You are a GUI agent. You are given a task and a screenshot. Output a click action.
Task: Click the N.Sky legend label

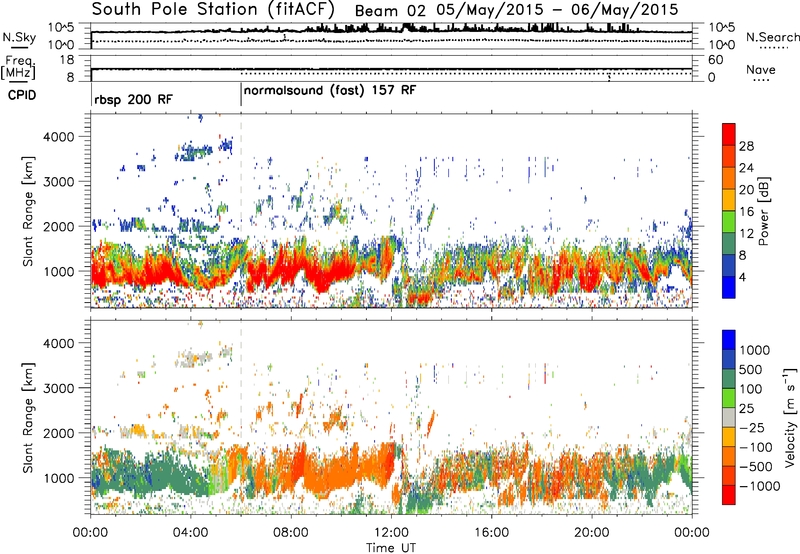(x=19, y=38)
